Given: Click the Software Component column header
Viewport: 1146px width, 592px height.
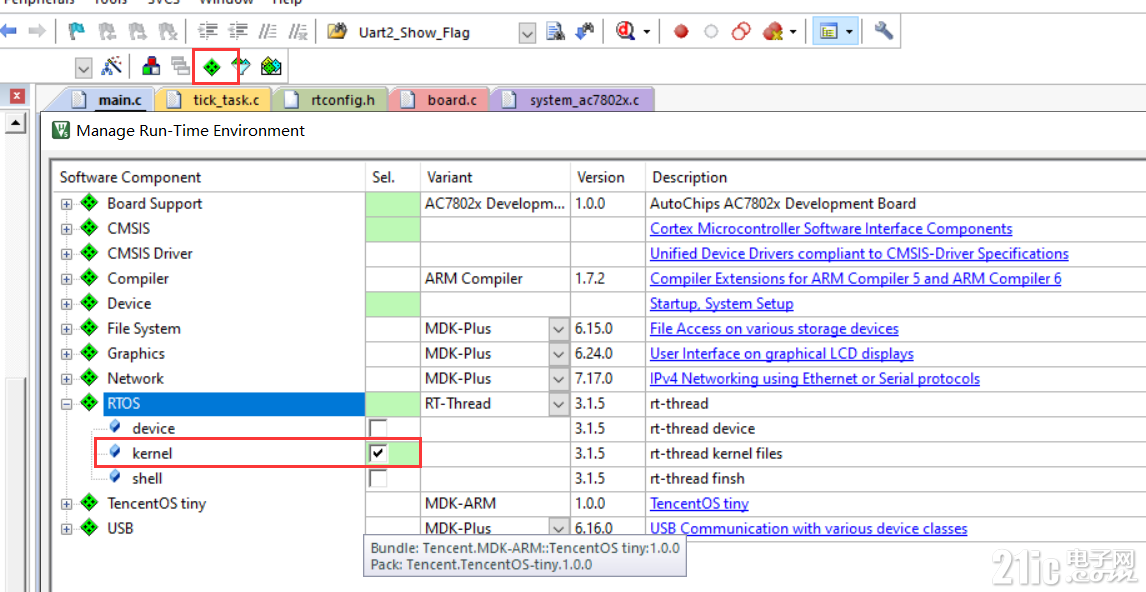Looking at the screenshot, I should (208, 178).
